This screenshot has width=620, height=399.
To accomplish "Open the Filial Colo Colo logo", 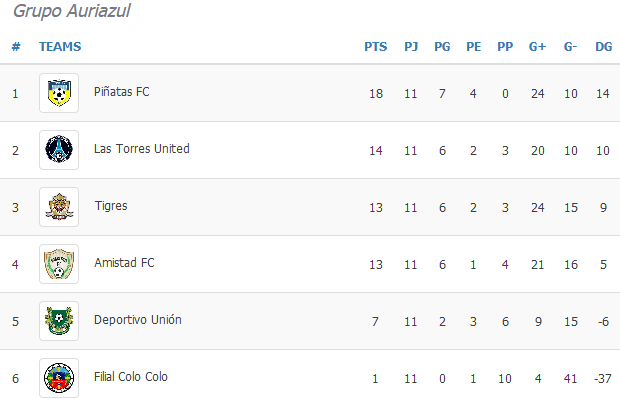I will [x=59, y=378].
